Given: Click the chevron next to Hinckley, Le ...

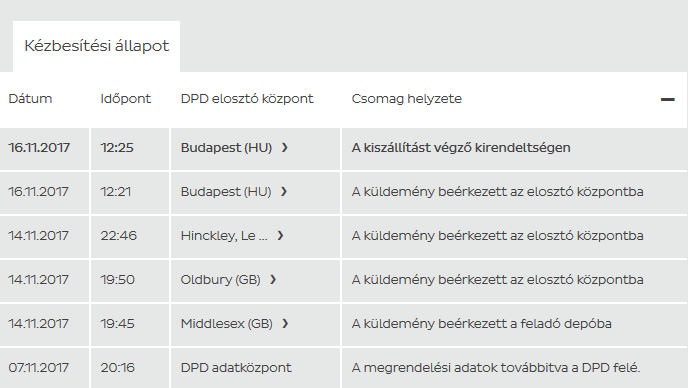Looking at the screenshot, I should pos(280,236).
